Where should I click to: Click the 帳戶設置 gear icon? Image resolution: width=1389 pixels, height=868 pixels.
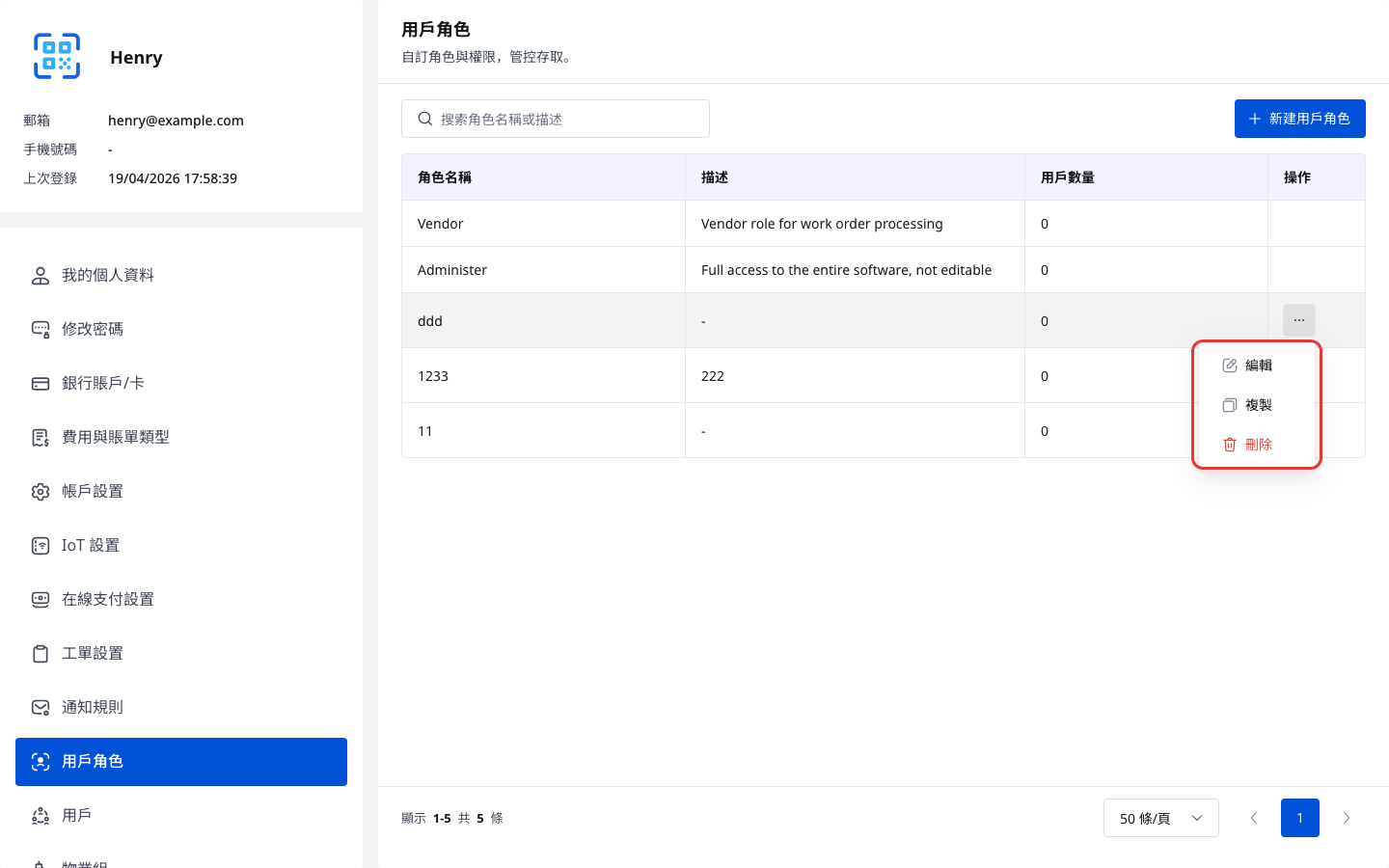click(x=41, y=492)
